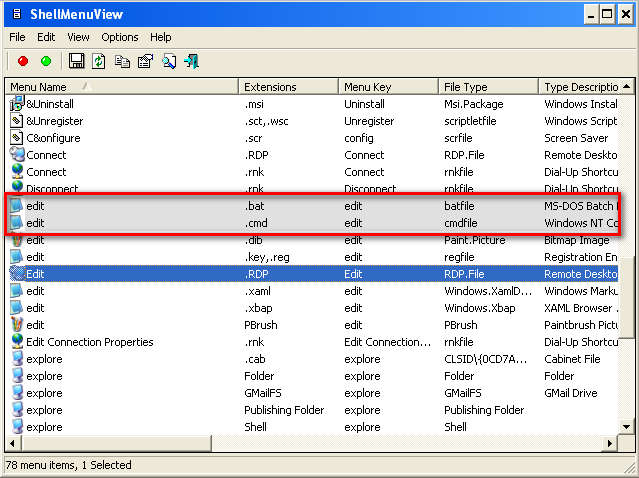The width and height of the screenshot is (639, 478).
Task: Sort by Extensions column header
Action: tap(287, 87)
